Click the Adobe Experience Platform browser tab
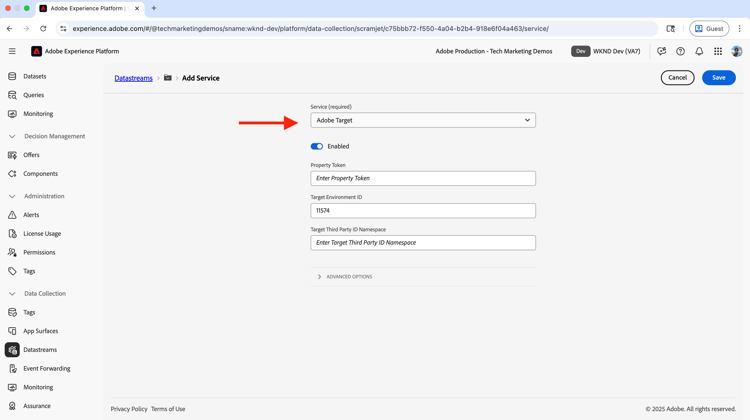Viewport: 750px width, 420px height. [x=90, y=9]
